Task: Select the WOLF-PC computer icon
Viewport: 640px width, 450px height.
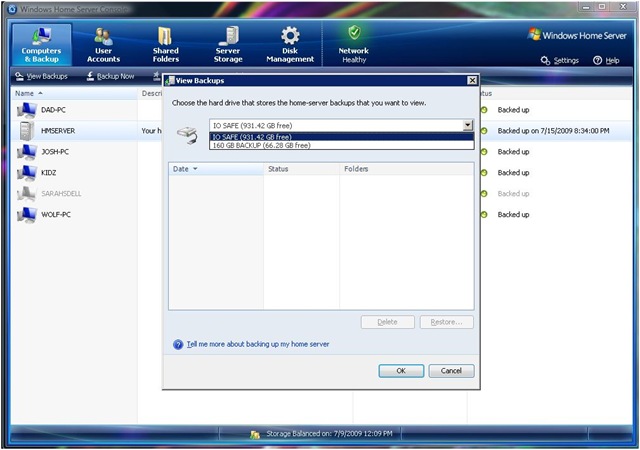Action: pyautogui.click(x=27, y=215)
